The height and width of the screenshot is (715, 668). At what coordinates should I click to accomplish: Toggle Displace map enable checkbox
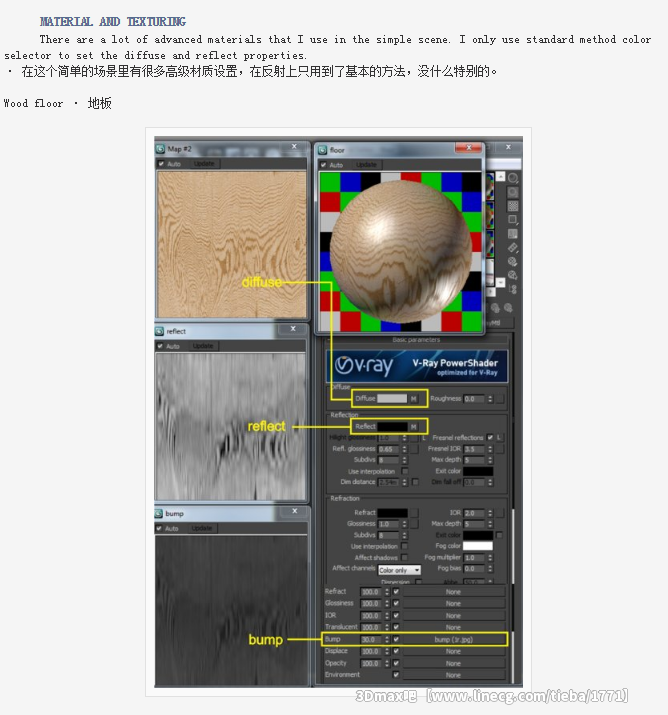[396, 651]
